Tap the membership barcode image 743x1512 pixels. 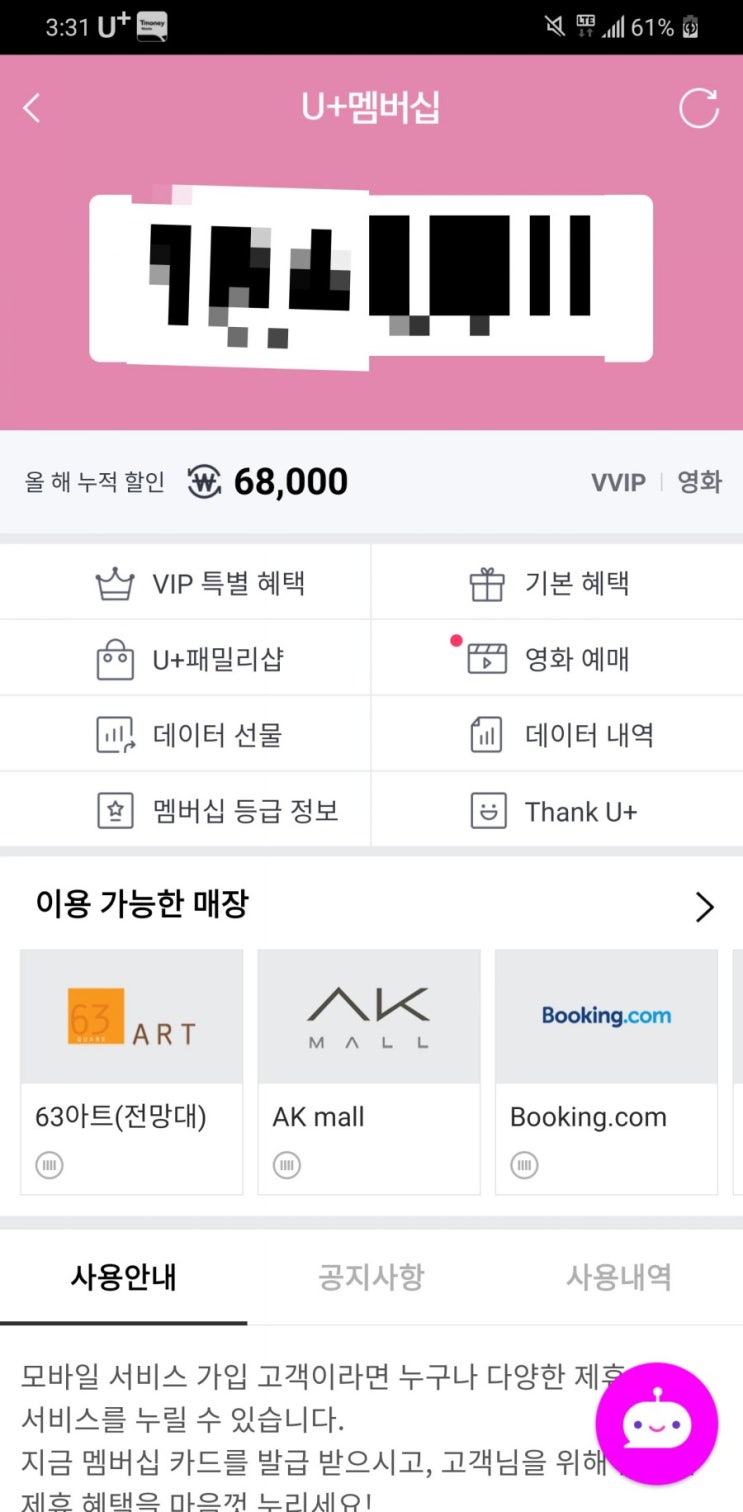[371, 280]
